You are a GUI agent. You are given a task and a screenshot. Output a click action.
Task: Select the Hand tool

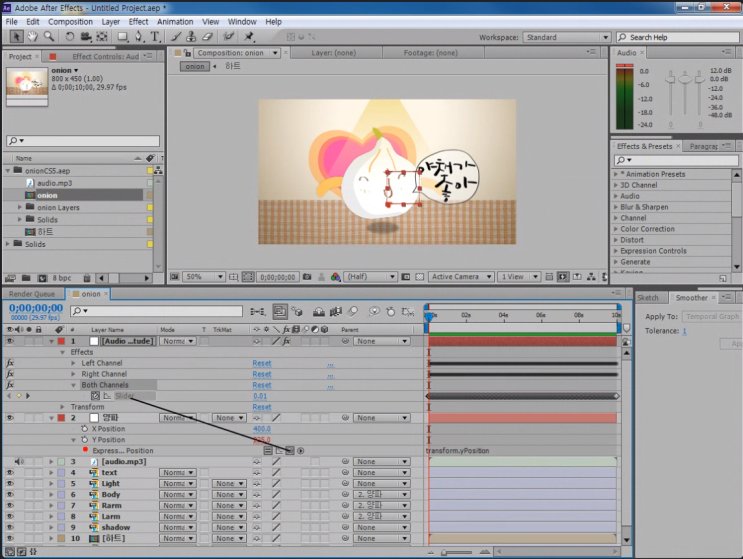pos(33,37)
